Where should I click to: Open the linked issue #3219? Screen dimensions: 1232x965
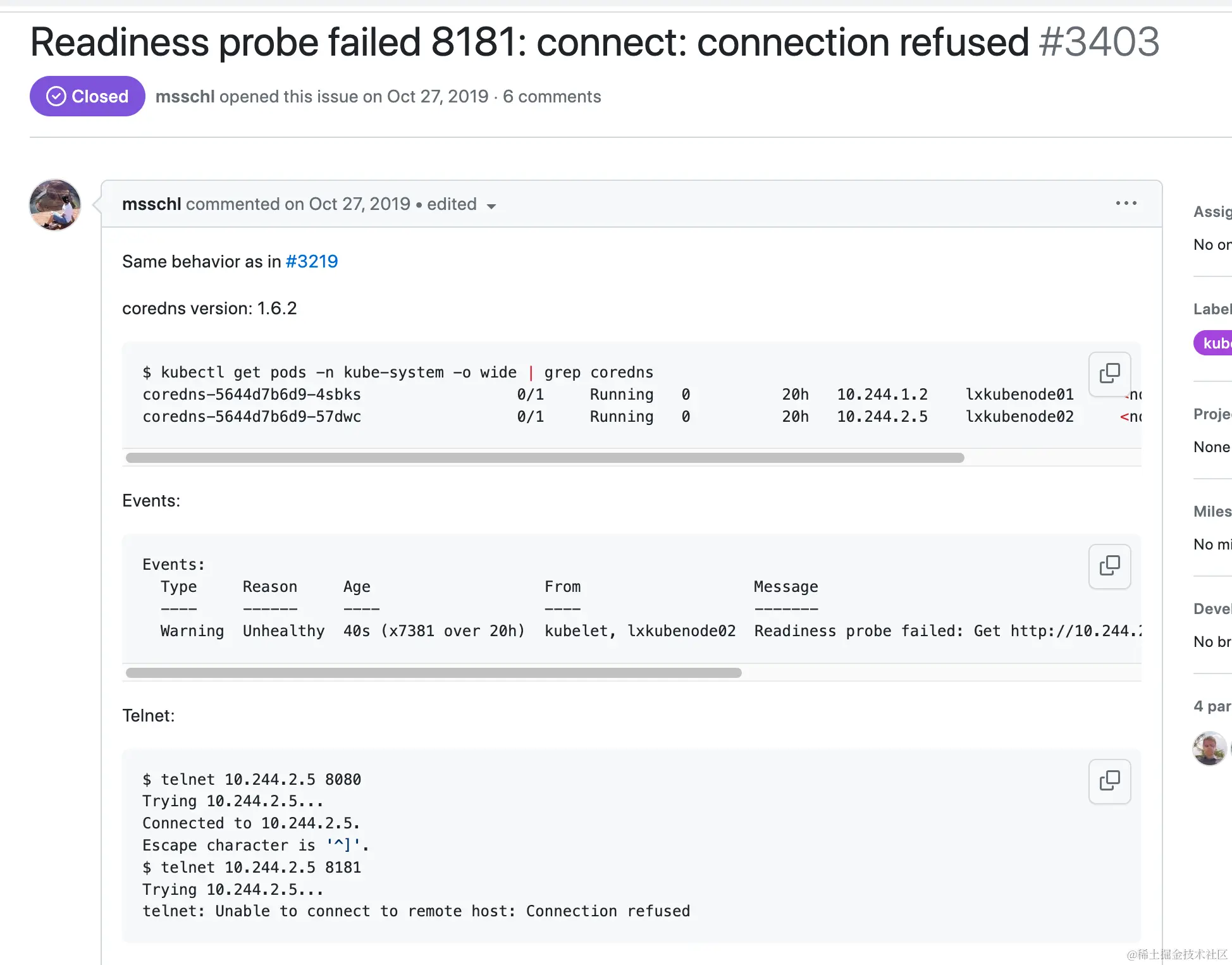pos(312,261)
